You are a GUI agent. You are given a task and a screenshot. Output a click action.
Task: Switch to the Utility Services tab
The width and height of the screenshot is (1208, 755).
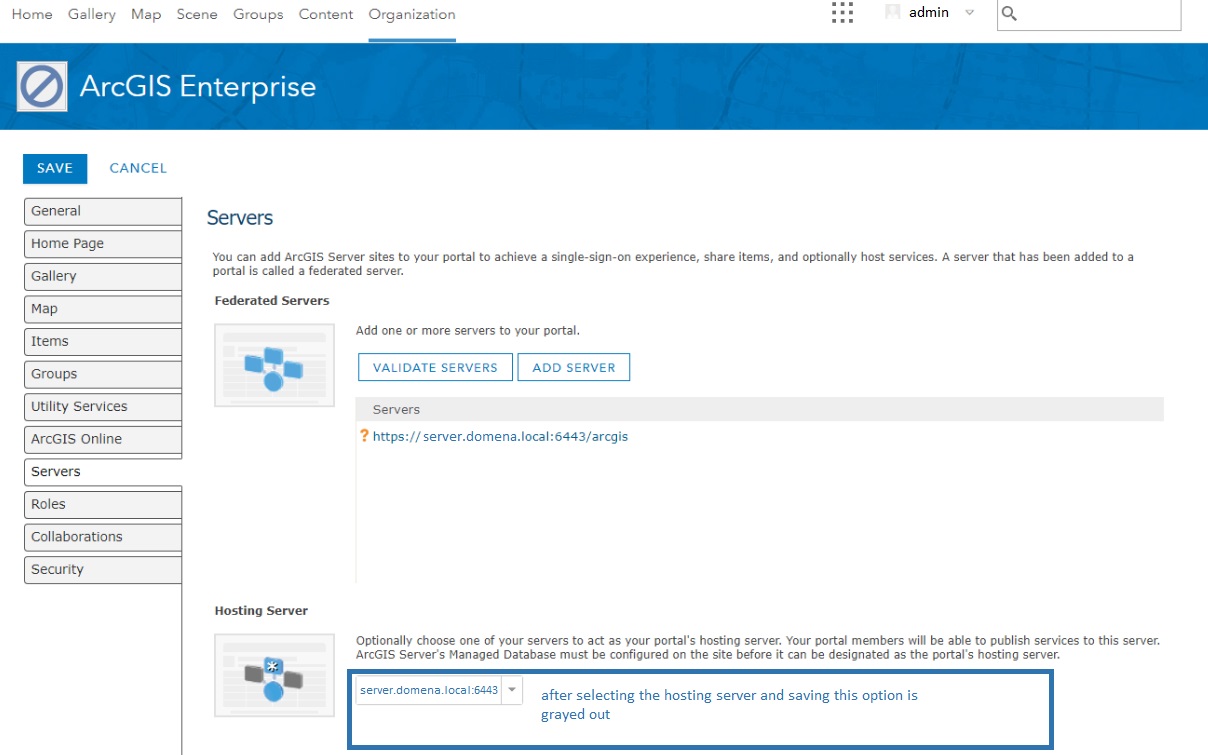[103, 406]
